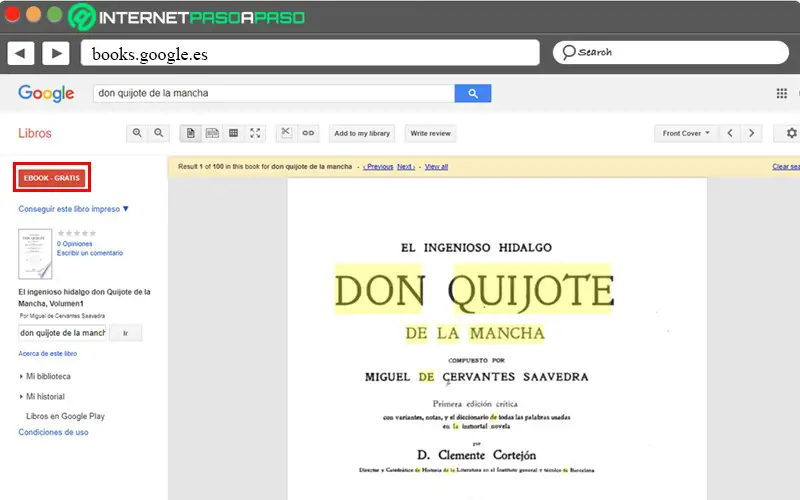Image resolution: width=800 pixels, height=500 pixels.
Task: Open Condiciones de uso link
Action: click(x=53, y=432)
